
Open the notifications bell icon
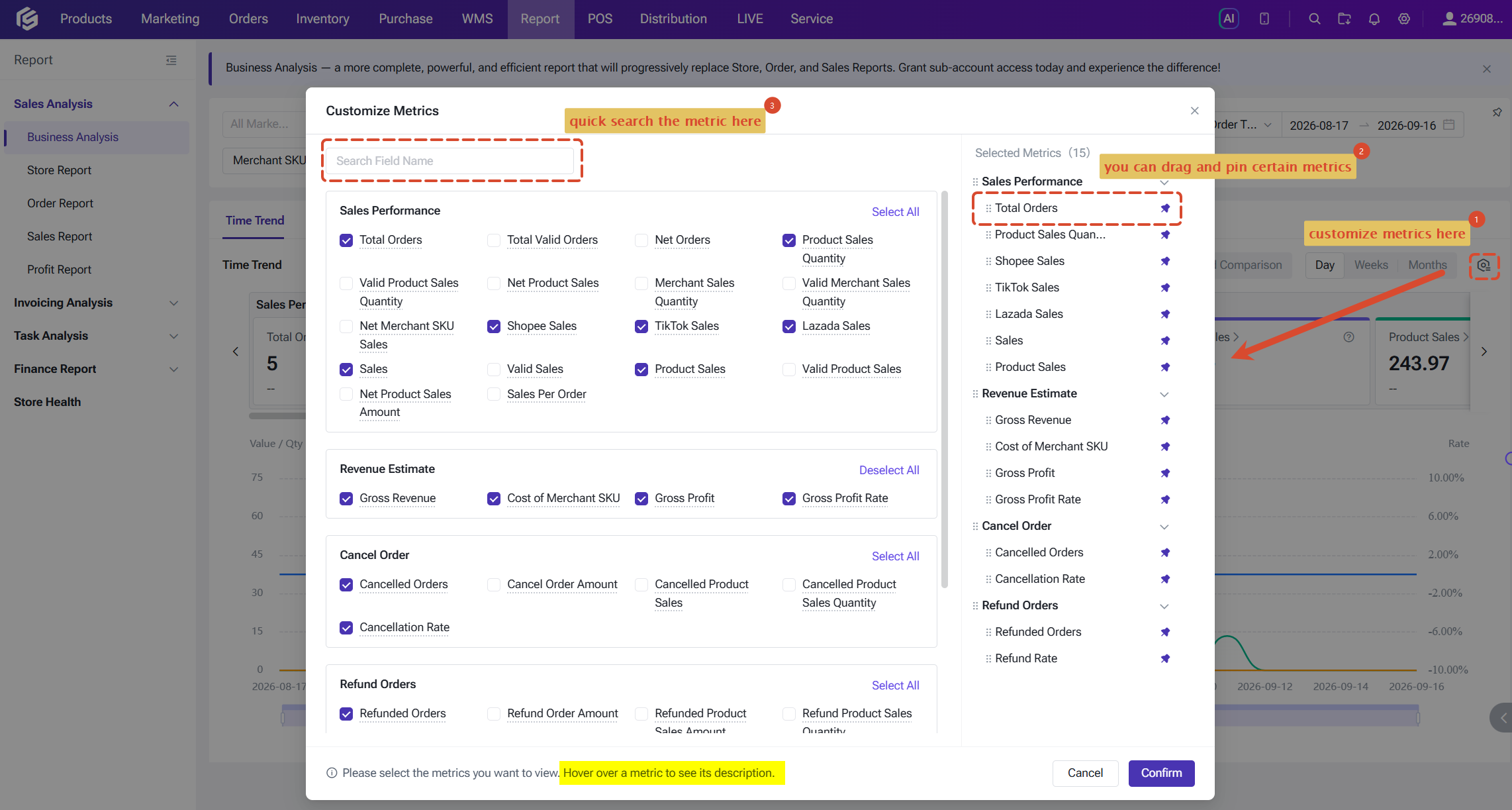click(1374, 19)
